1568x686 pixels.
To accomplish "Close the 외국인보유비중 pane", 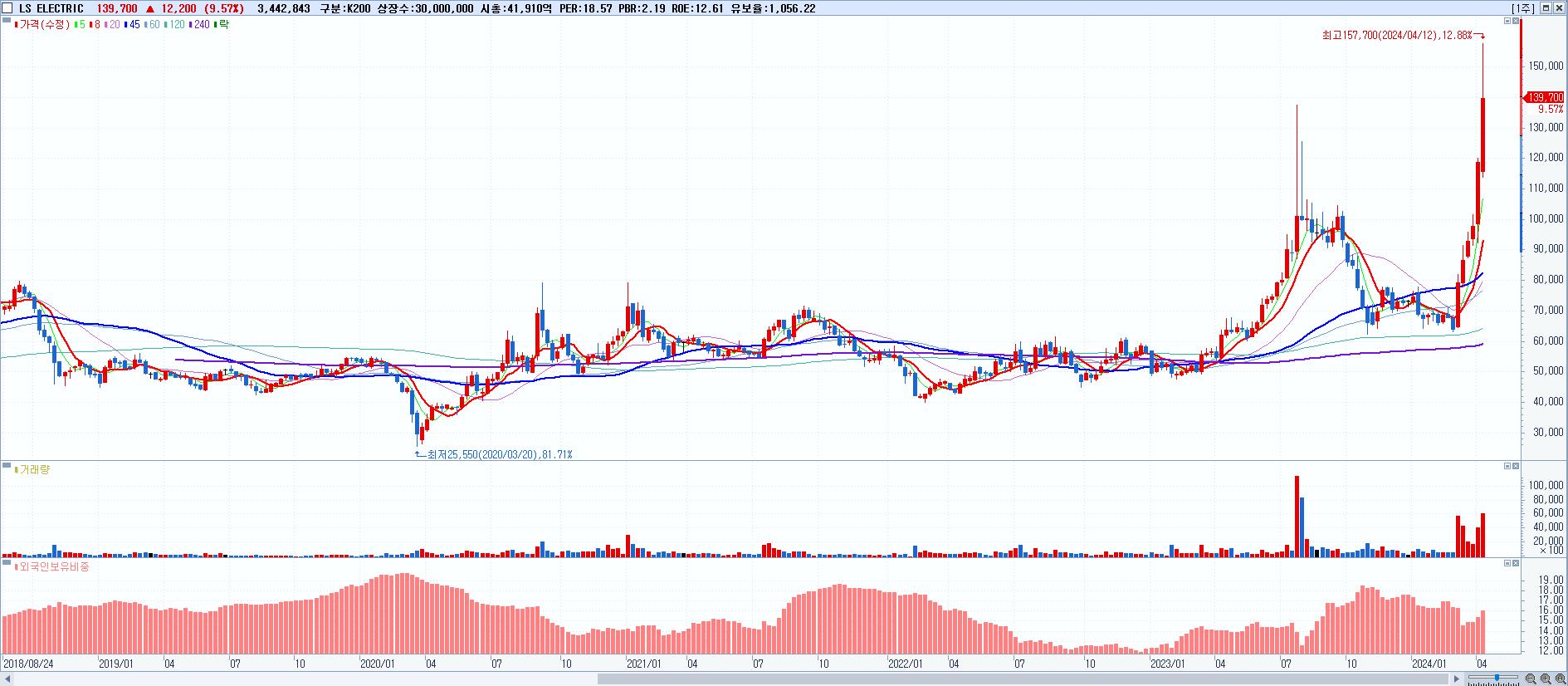I will click(1517, 563).
